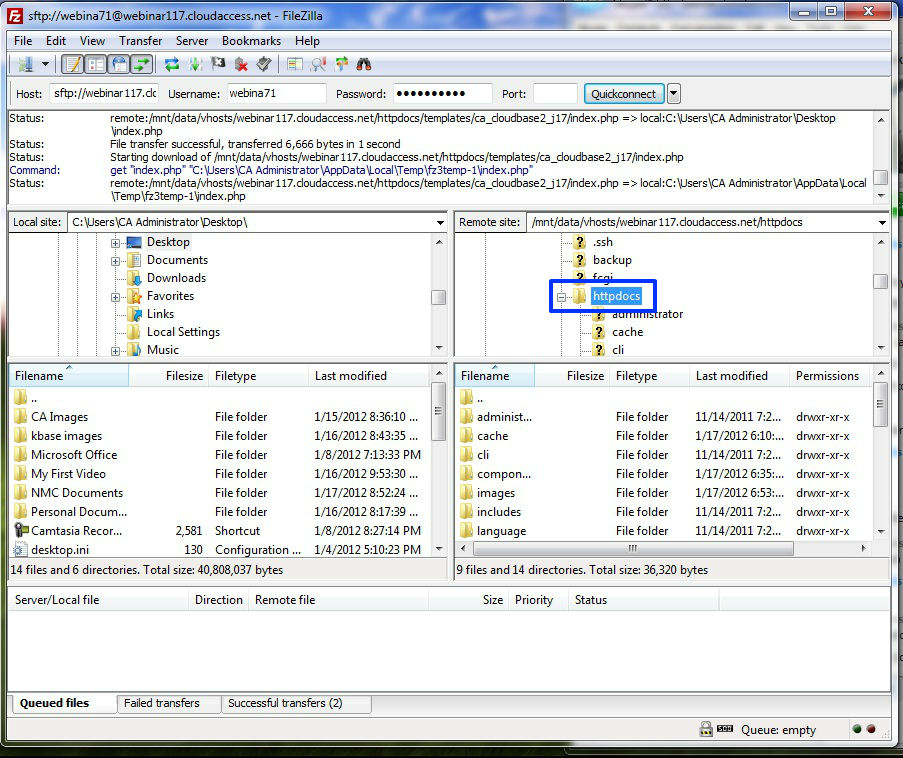Click the lock icon in status bar
Viewport: 903px width, 758px height.
click(x=706, y=729)
